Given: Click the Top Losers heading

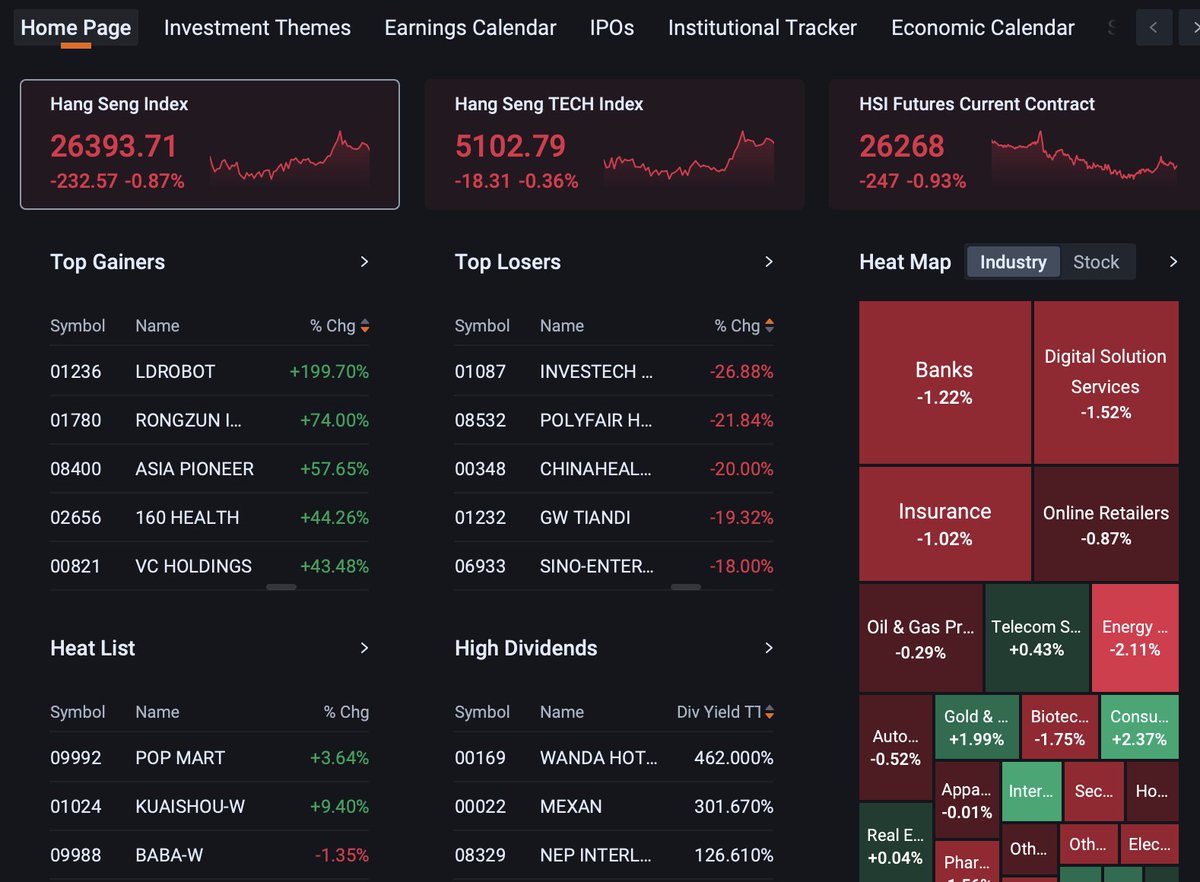Looking at the screenshot, I should pyautogui.click(x=508, y=262).
